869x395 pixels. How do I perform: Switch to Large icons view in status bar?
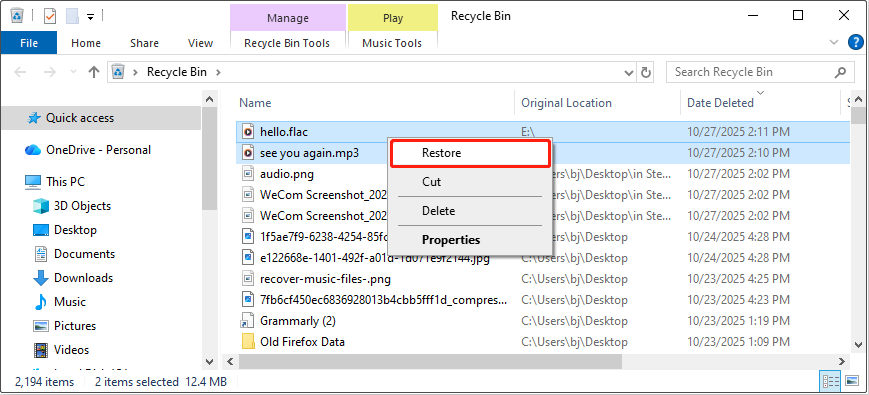[x=852, y=381]
